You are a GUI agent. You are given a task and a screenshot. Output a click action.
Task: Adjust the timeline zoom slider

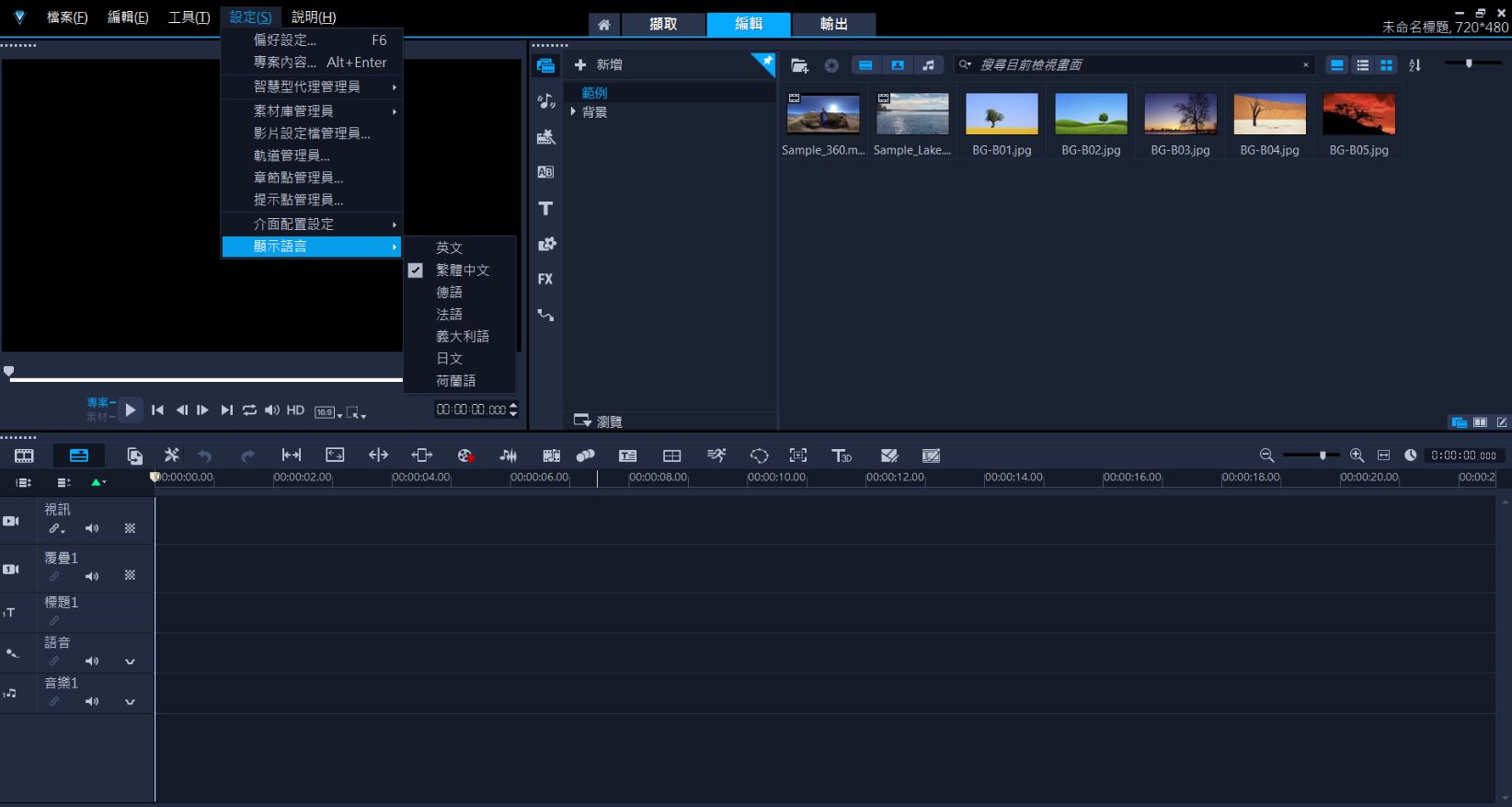[x=1312, y=455]
